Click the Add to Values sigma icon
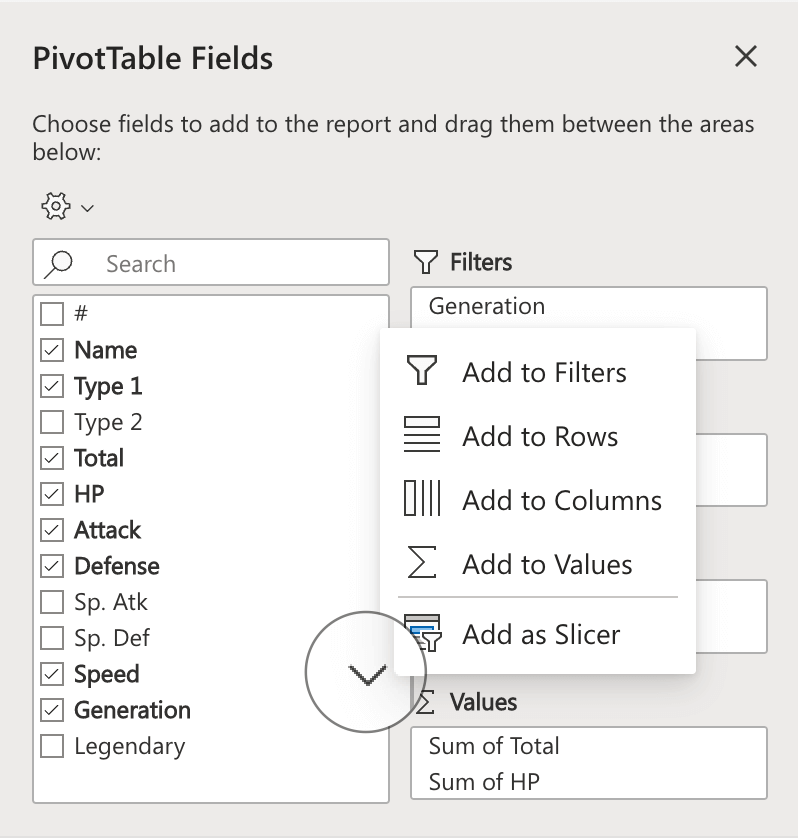Viewport: 798px width, 838px height. (x=424, y=564)
